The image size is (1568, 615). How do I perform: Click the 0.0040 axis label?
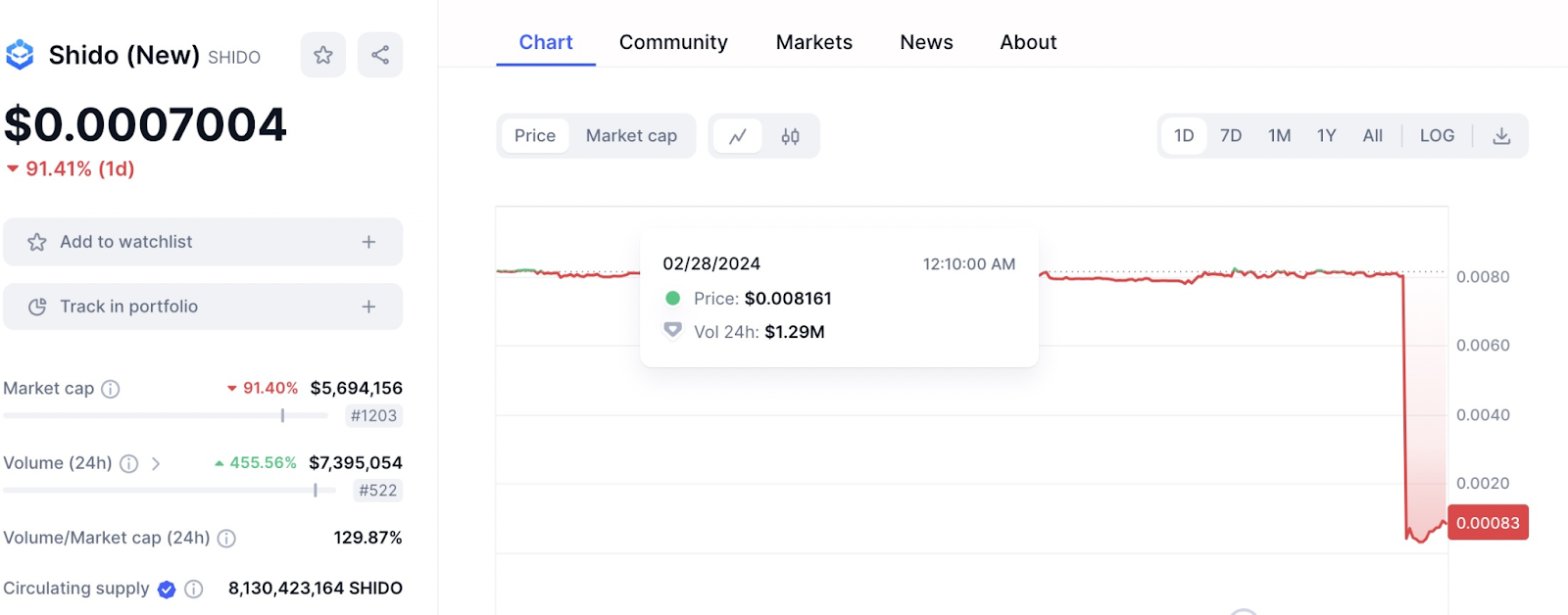tap(1483, 415)
